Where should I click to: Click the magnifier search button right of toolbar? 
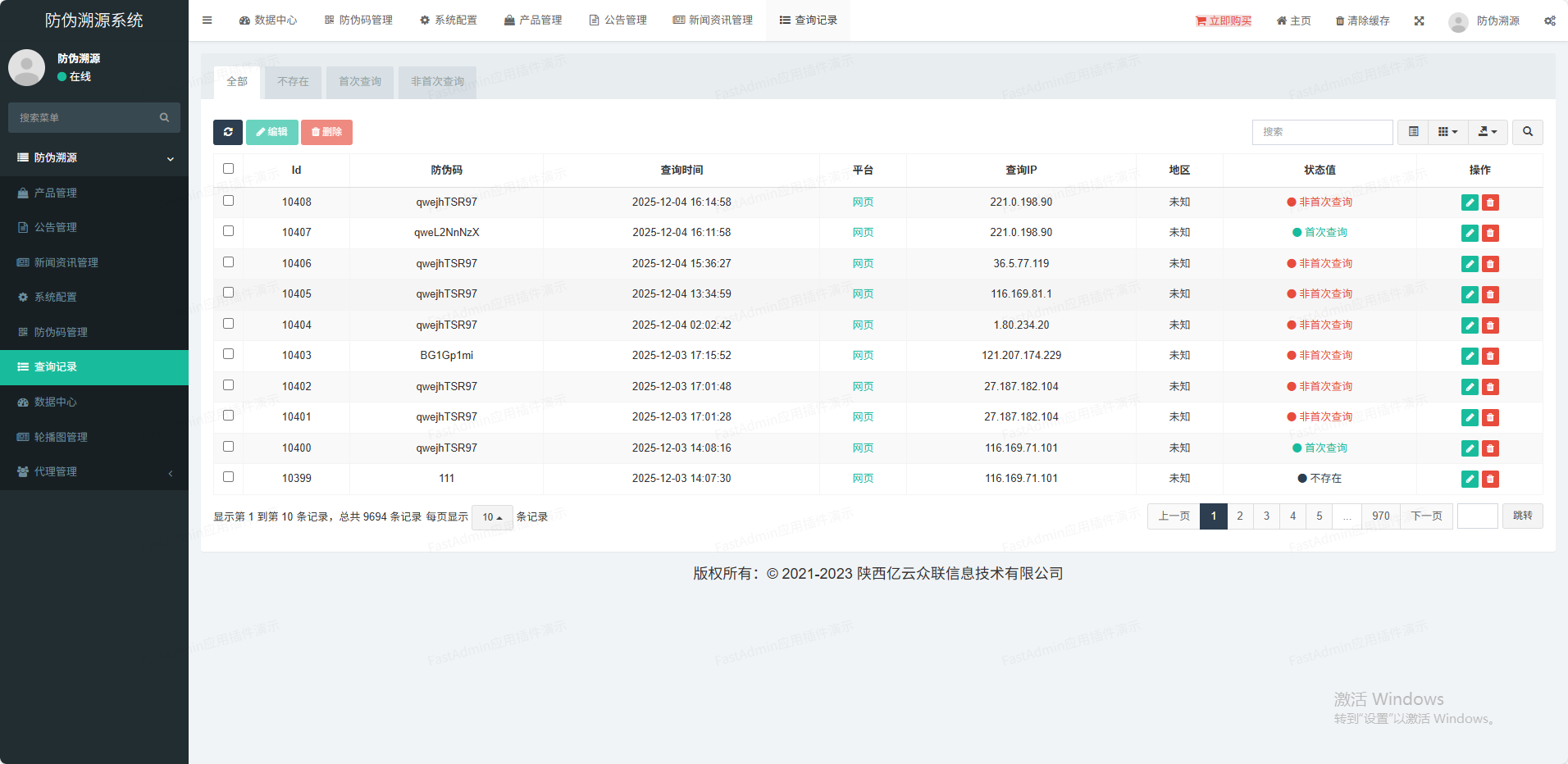(x=1527, y=132)
